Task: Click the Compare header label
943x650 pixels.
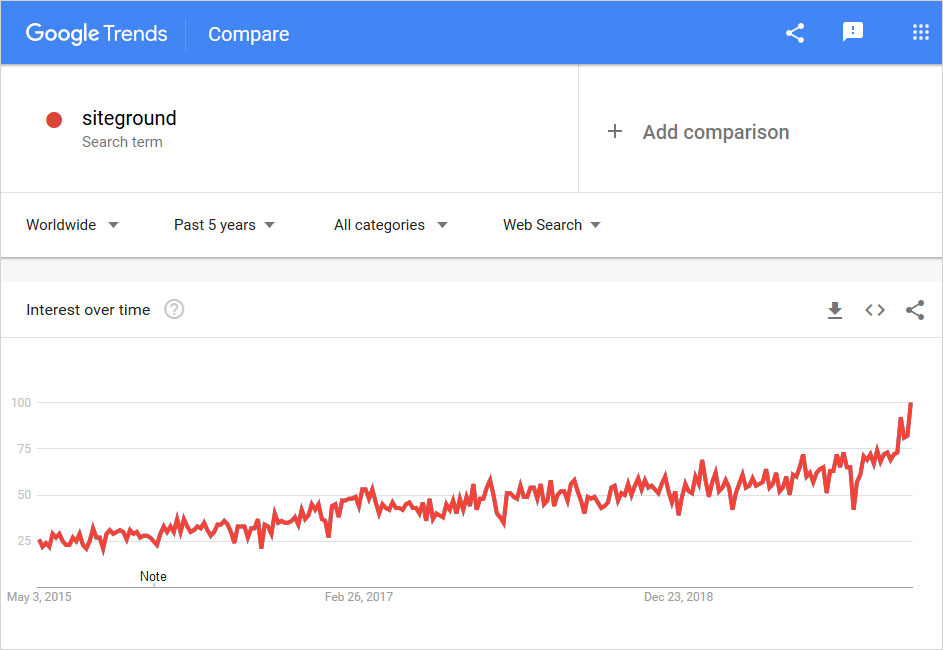Action: (x=248, y=34)
